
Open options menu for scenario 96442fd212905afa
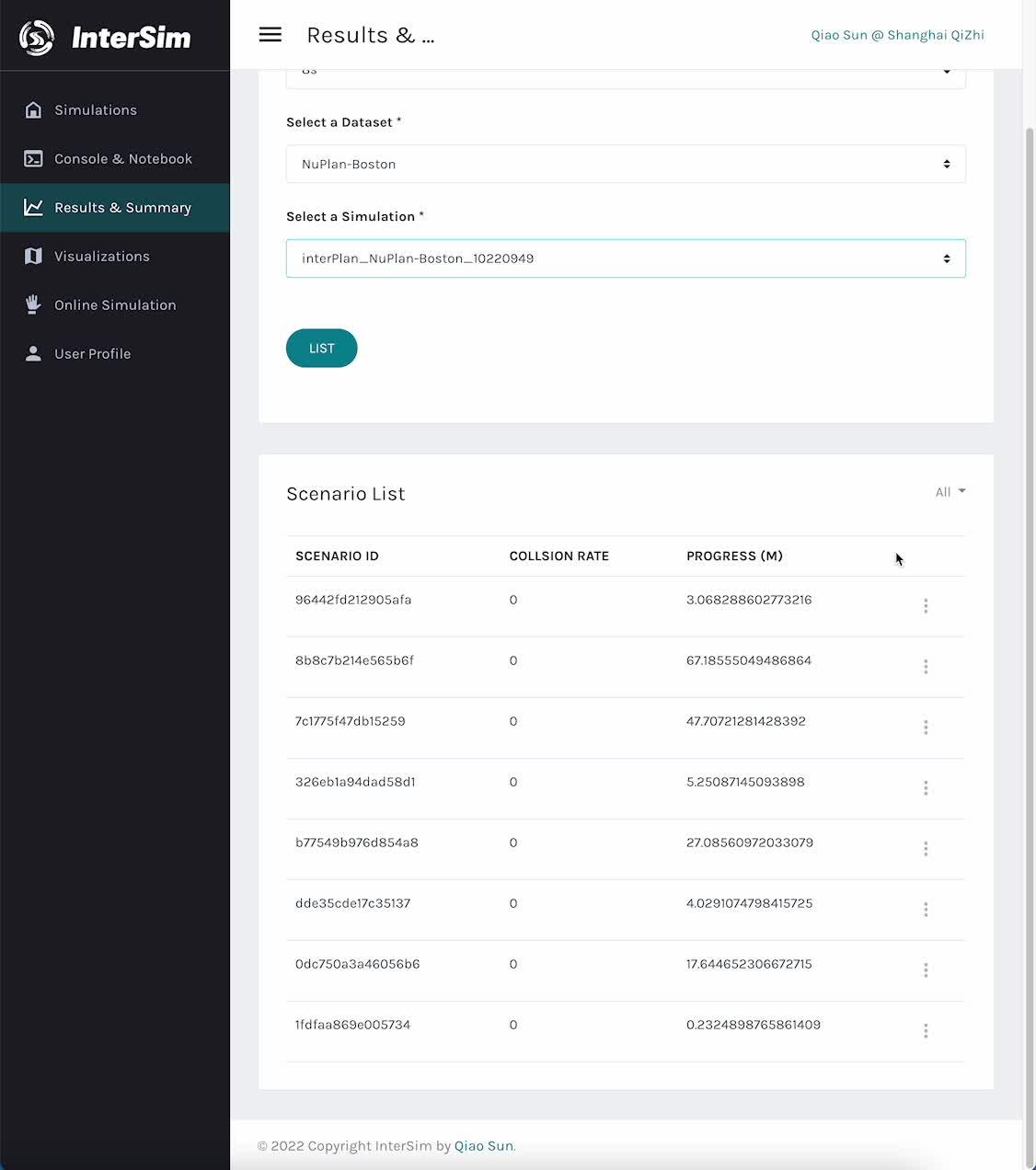pos(926,606)
